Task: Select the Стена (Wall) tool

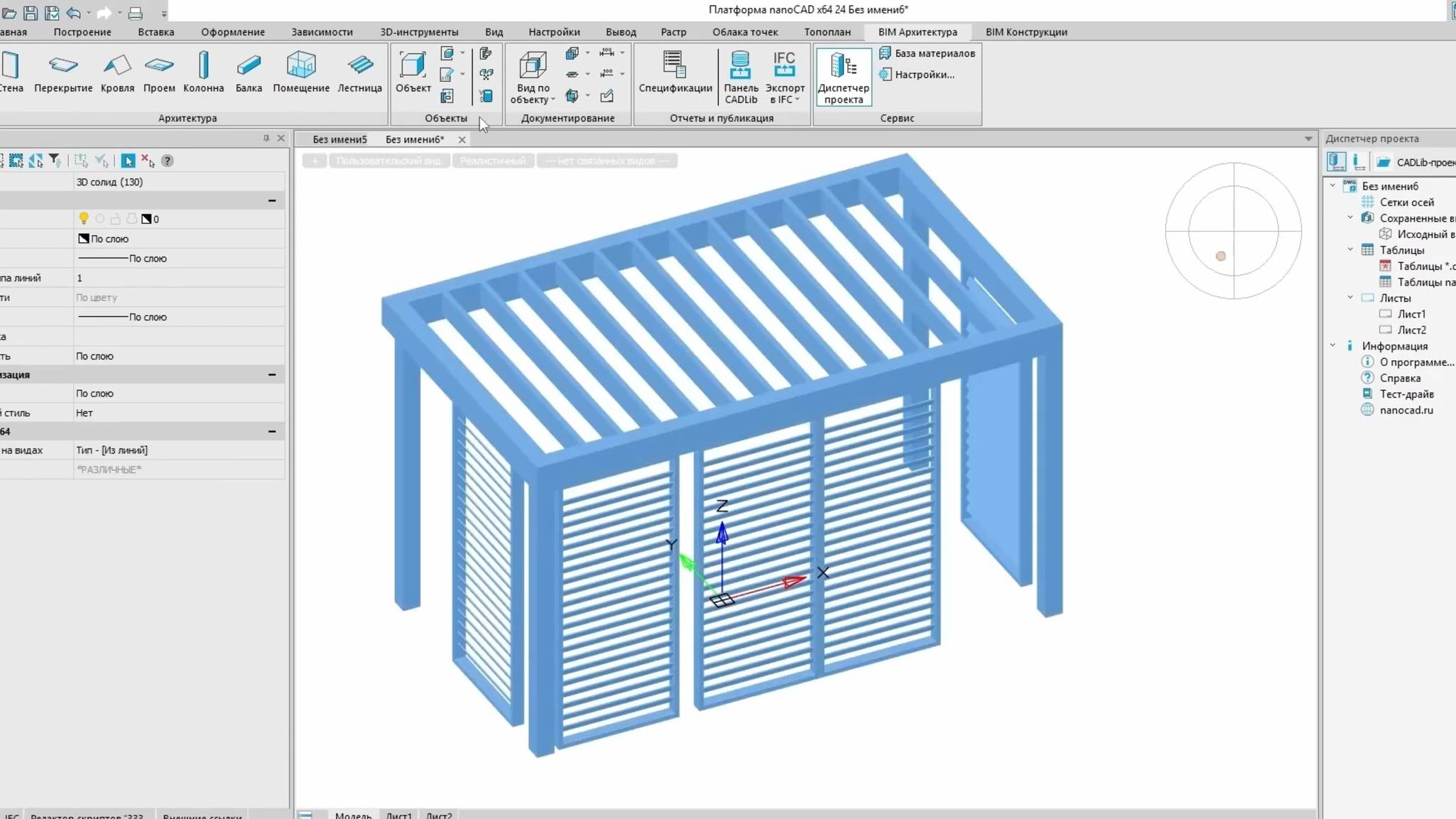Action: [10, 71]
